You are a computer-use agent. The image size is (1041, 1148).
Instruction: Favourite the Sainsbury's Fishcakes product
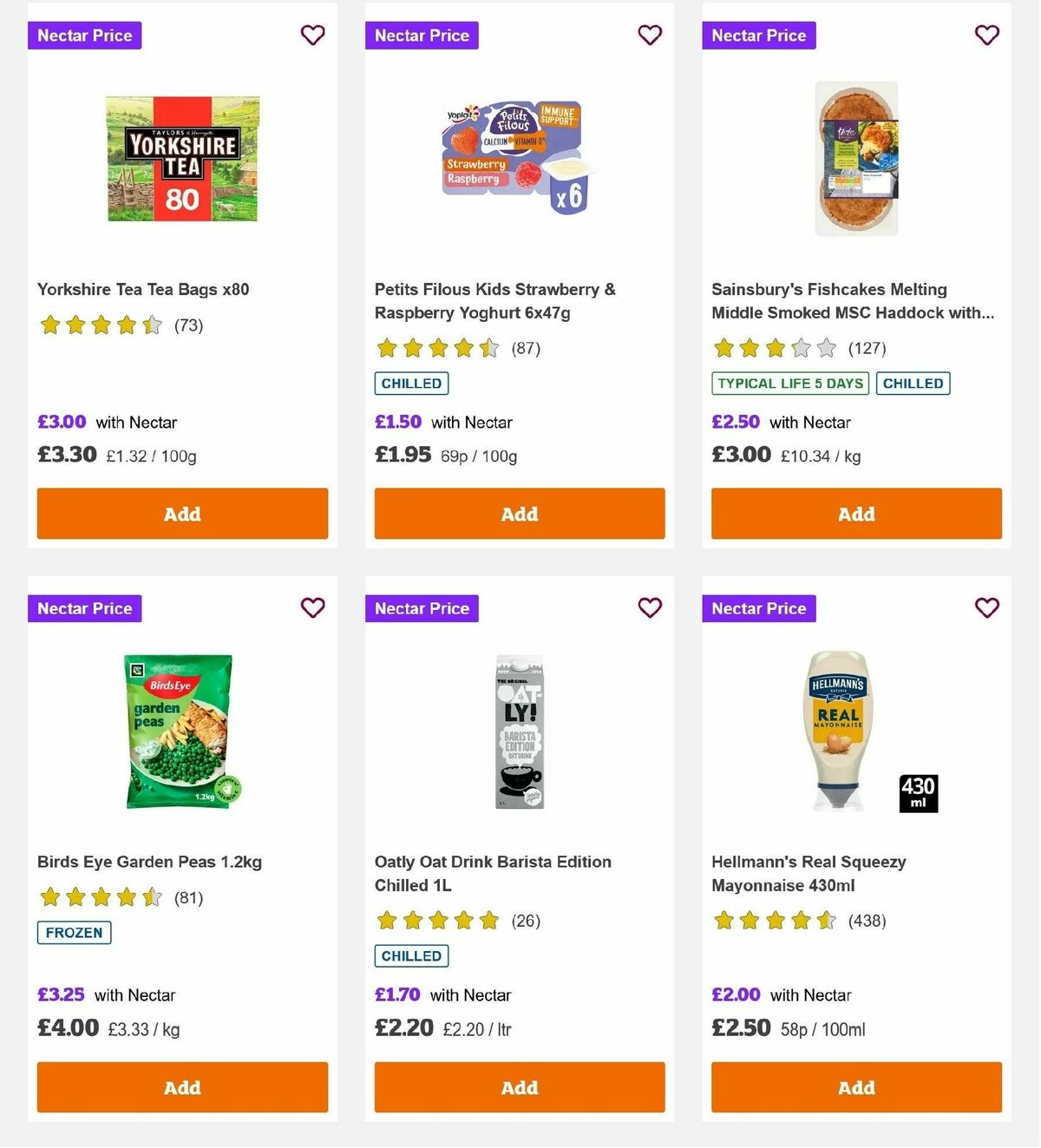987,36
